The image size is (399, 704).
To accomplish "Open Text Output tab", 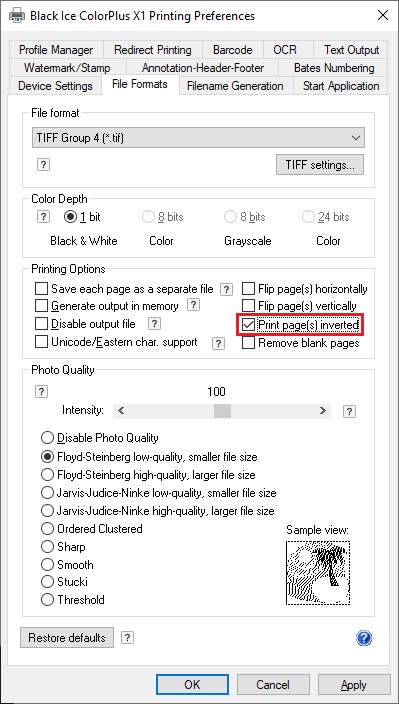I will coord(351,50).
